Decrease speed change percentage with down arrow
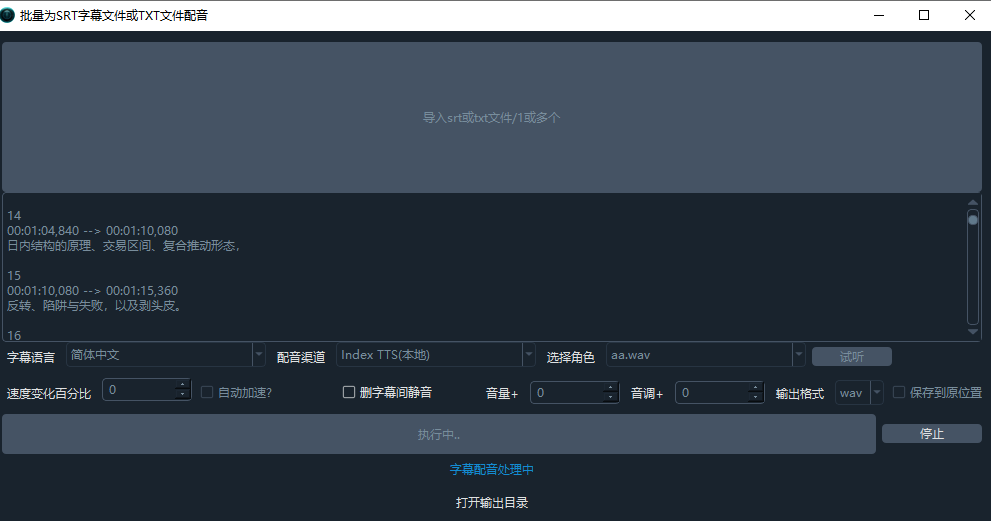Screen dimensions: 991x521 [x=183, y=396]
